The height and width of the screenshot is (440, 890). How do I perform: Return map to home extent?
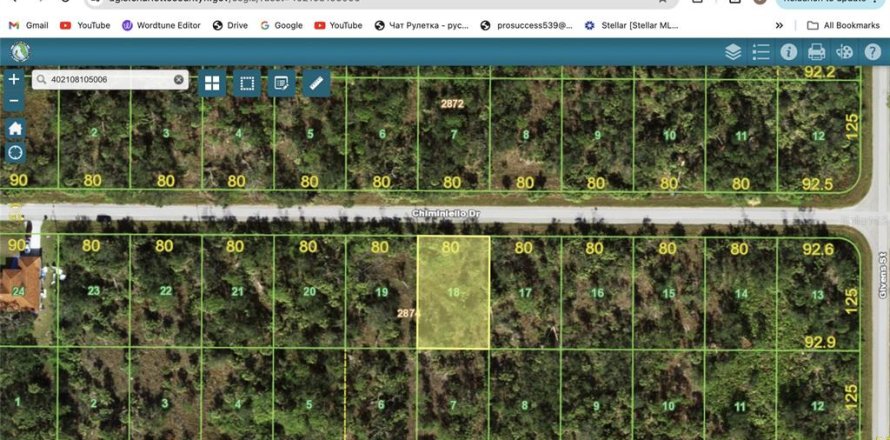point(15,128)
